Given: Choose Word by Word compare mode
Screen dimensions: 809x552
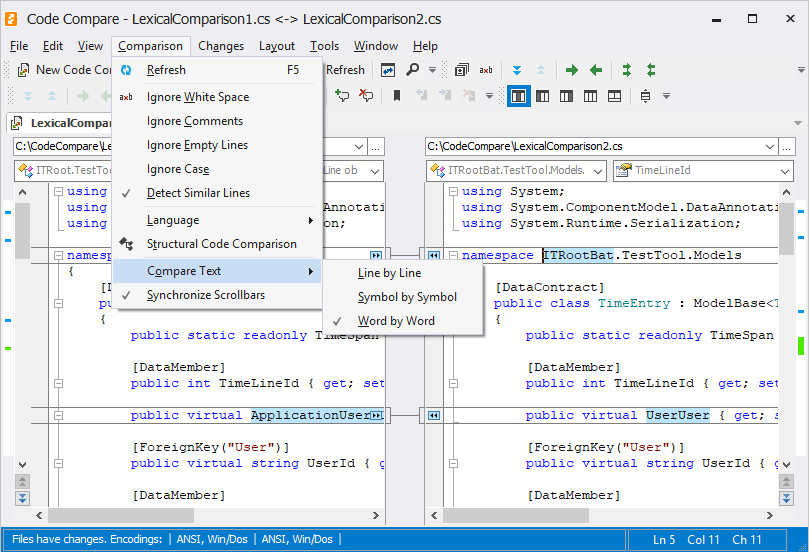Looking at the screenshot, I should coord(396,321).
